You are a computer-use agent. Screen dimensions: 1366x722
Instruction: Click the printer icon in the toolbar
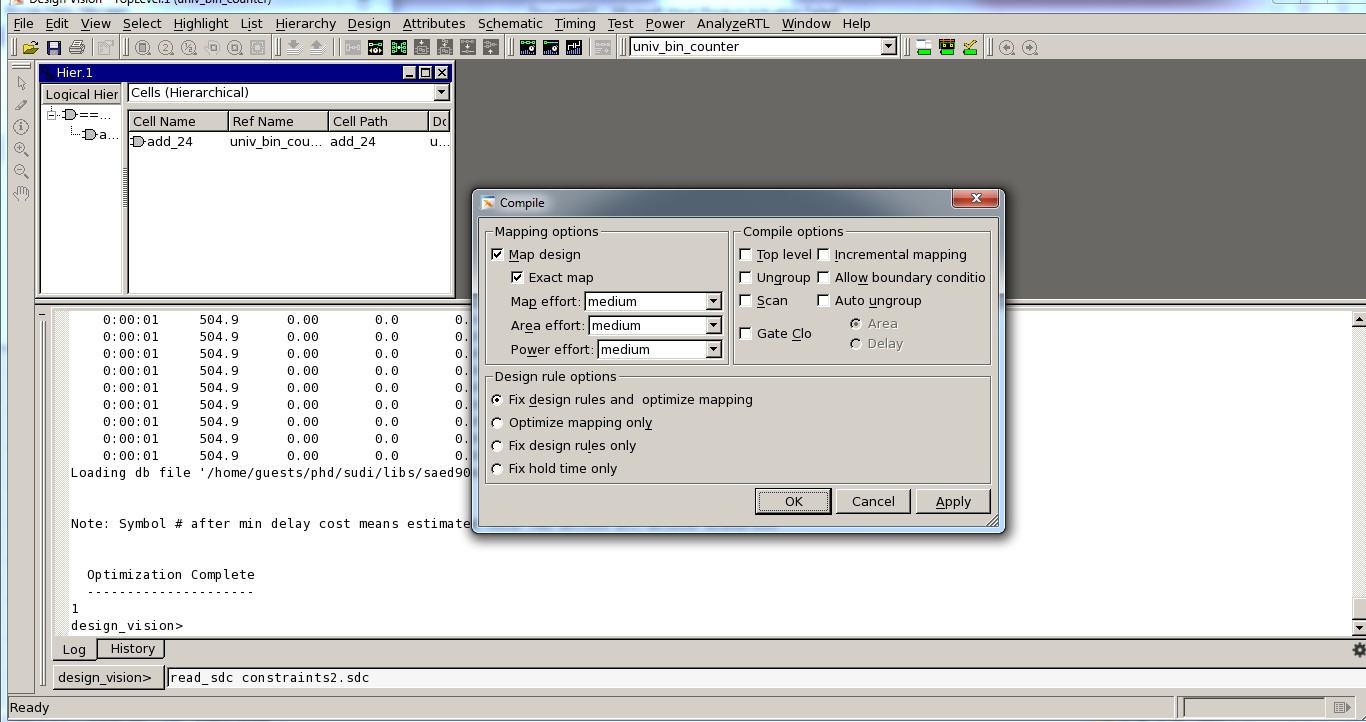77,47
